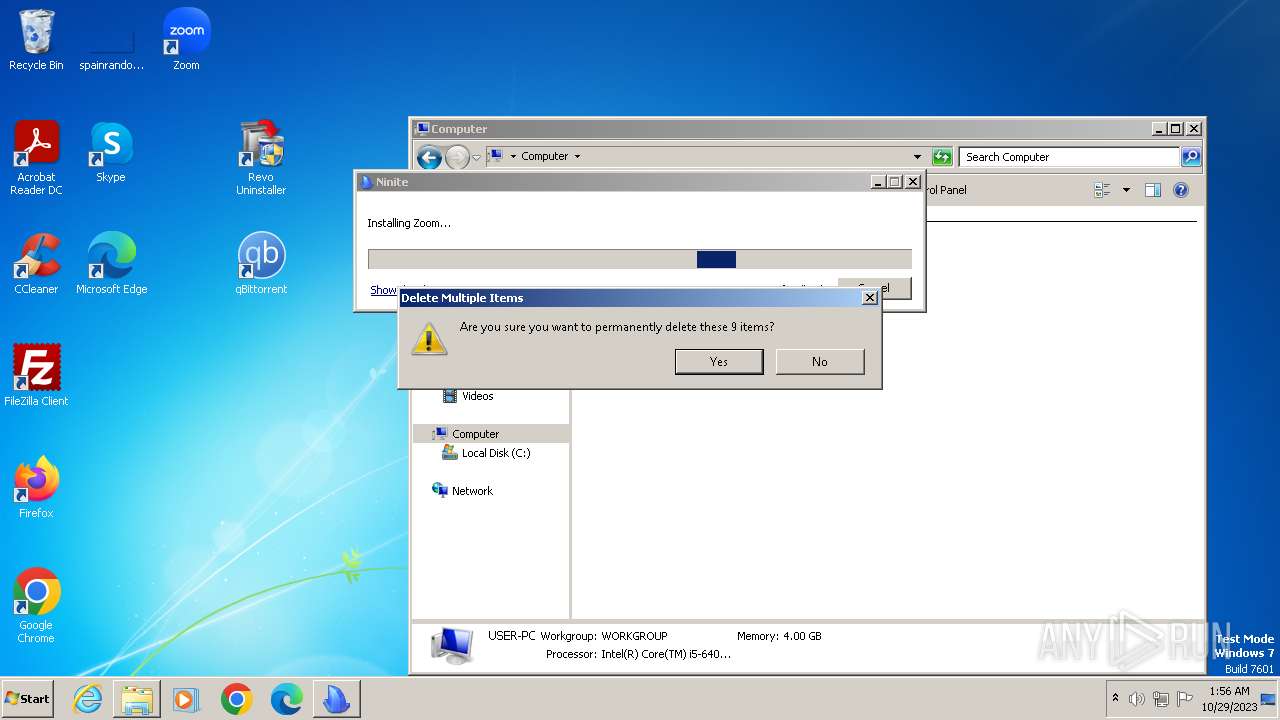Open Internet Explorer from taskbar
Image resolution: width=1280 pixels, height=720 pixels.
(87, 699)
